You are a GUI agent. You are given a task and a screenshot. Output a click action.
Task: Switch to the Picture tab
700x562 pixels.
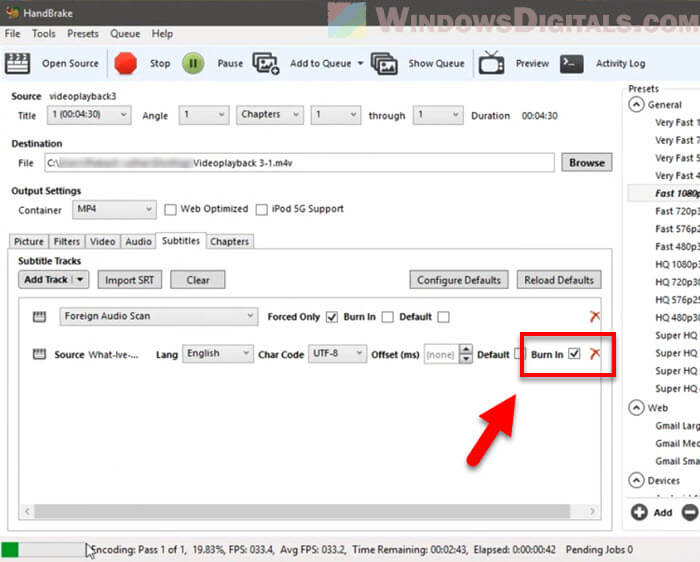click(x=29, y=241)
